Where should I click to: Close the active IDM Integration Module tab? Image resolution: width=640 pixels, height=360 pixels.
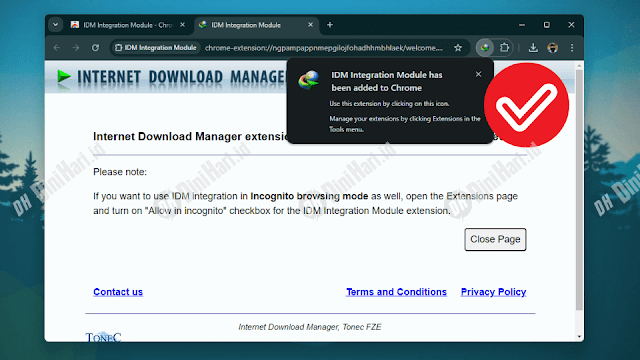click(x=311, y=25)
